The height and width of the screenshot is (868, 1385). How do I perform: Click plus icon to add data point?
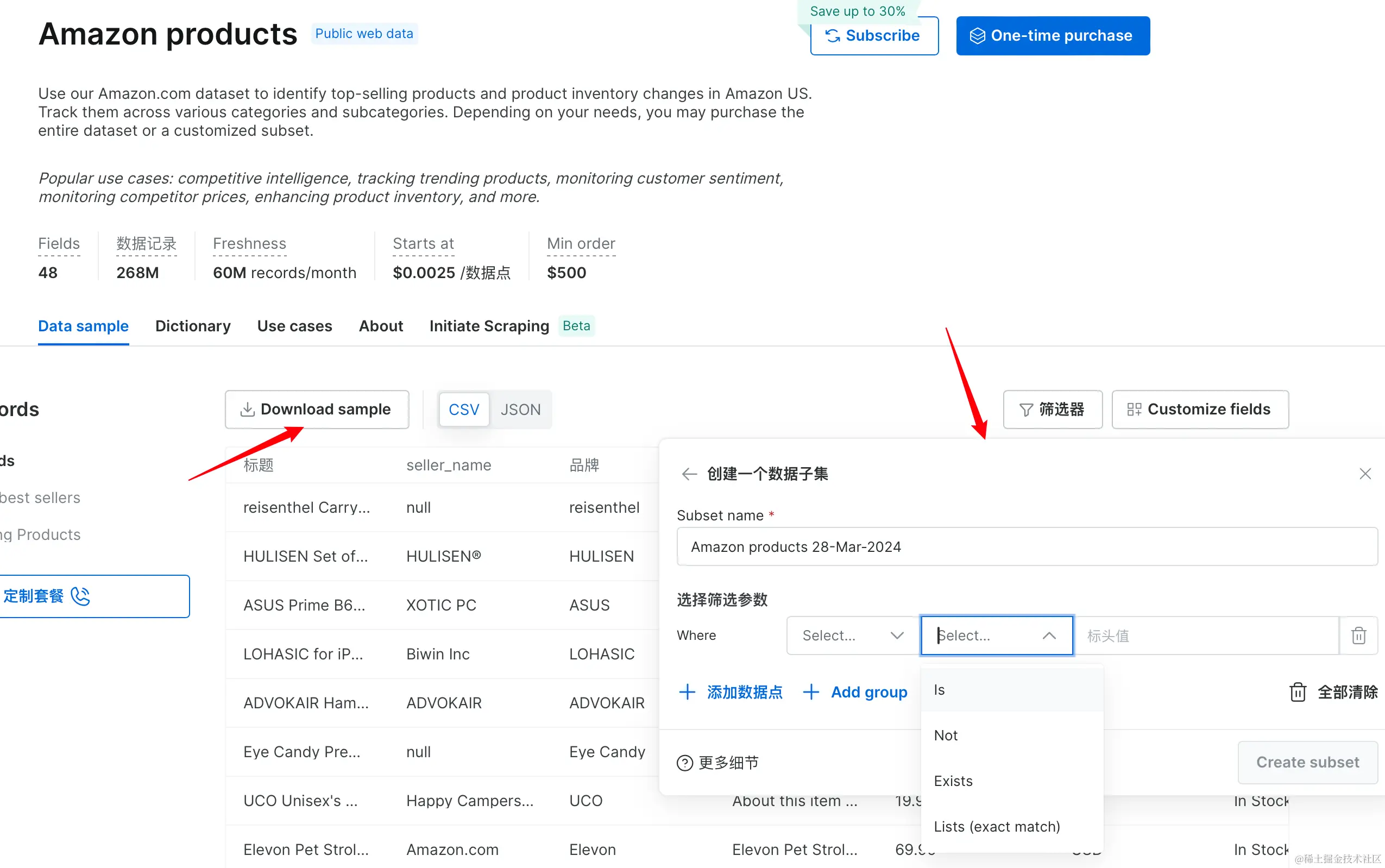687,693
